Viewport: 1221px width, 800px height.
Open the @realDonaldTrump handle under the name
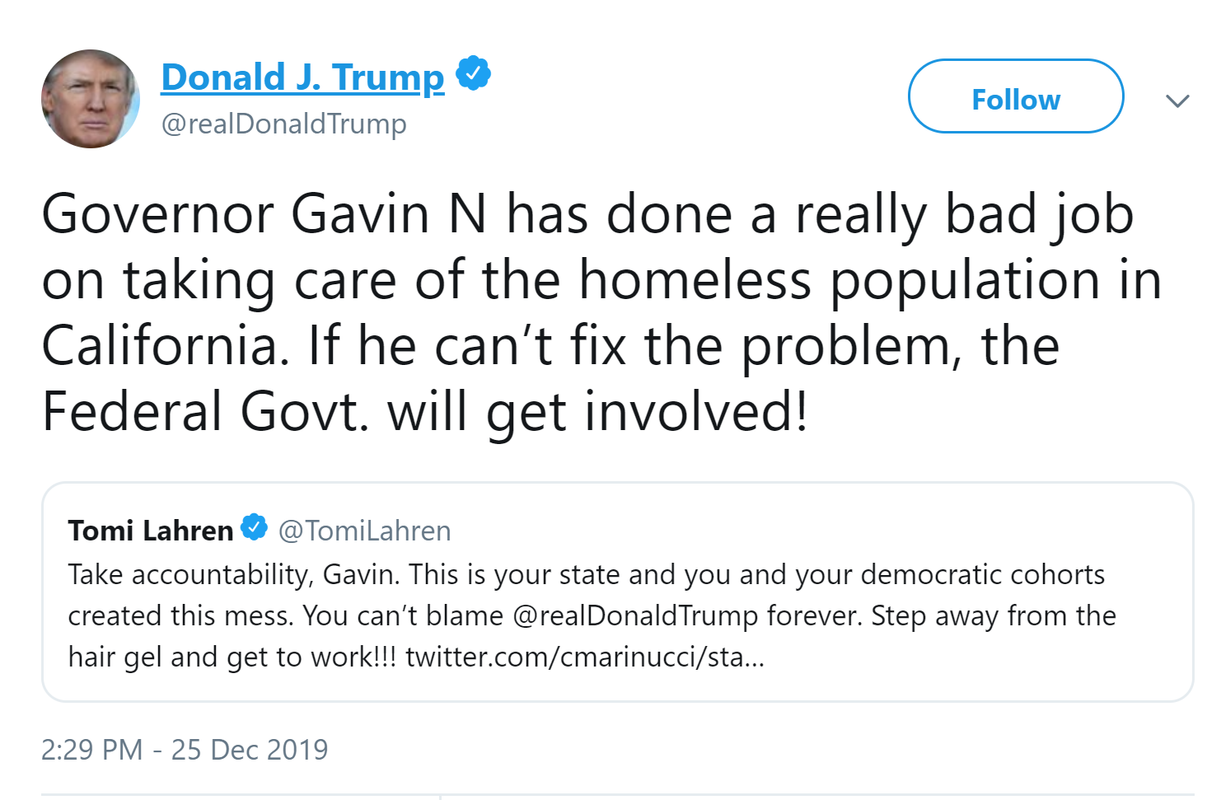coord(283,124)
